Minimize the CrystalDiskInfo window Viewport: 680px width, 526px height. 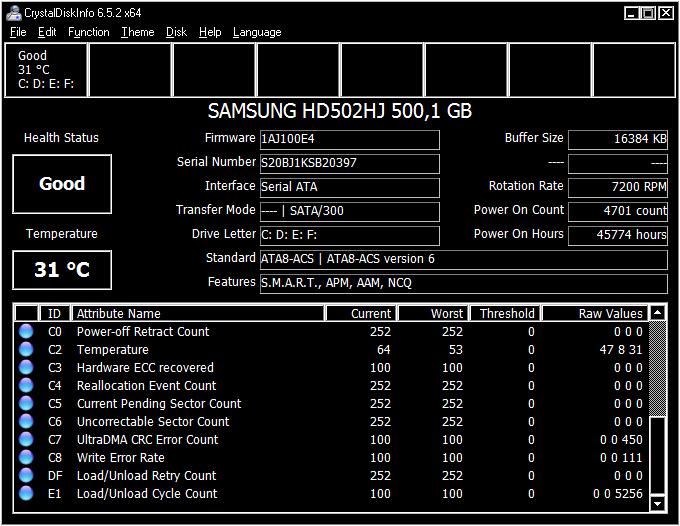coord(631,13)
